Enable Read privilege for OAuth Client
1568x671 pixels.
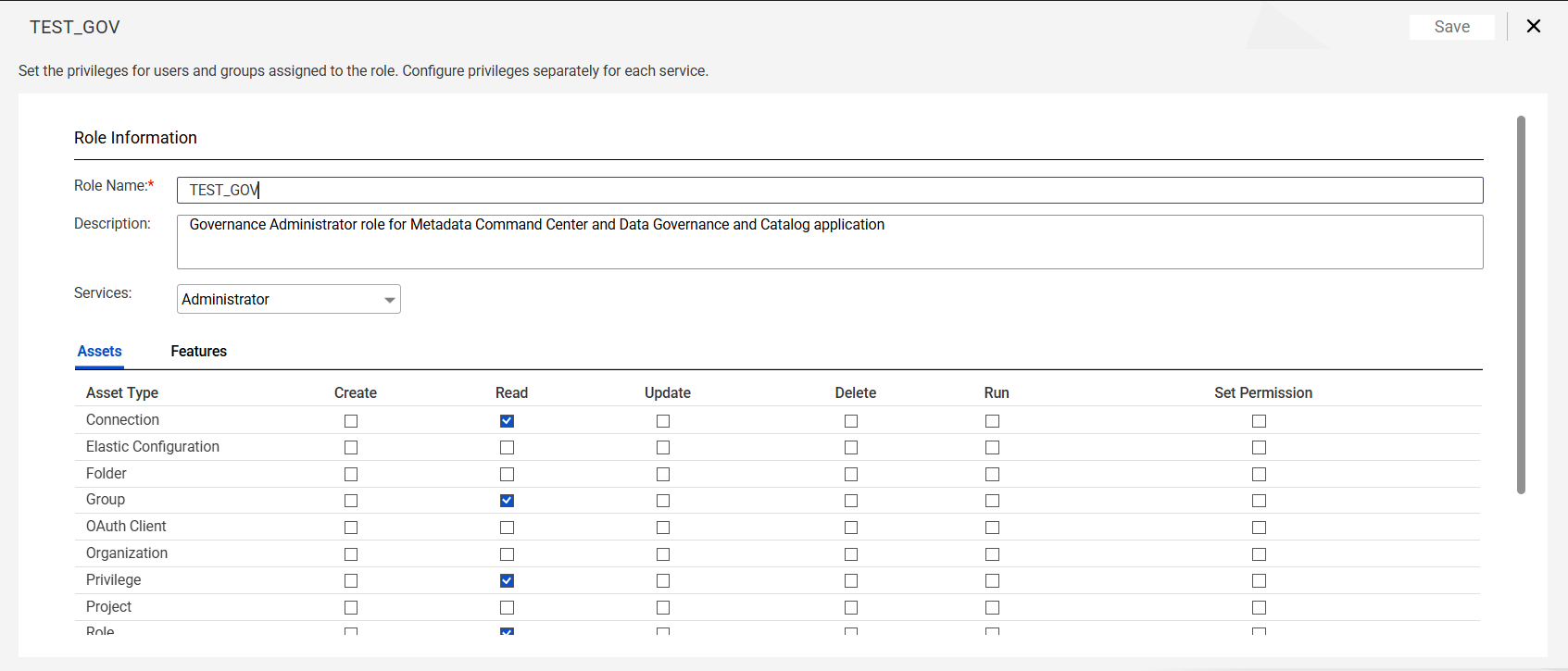(507, 528)
